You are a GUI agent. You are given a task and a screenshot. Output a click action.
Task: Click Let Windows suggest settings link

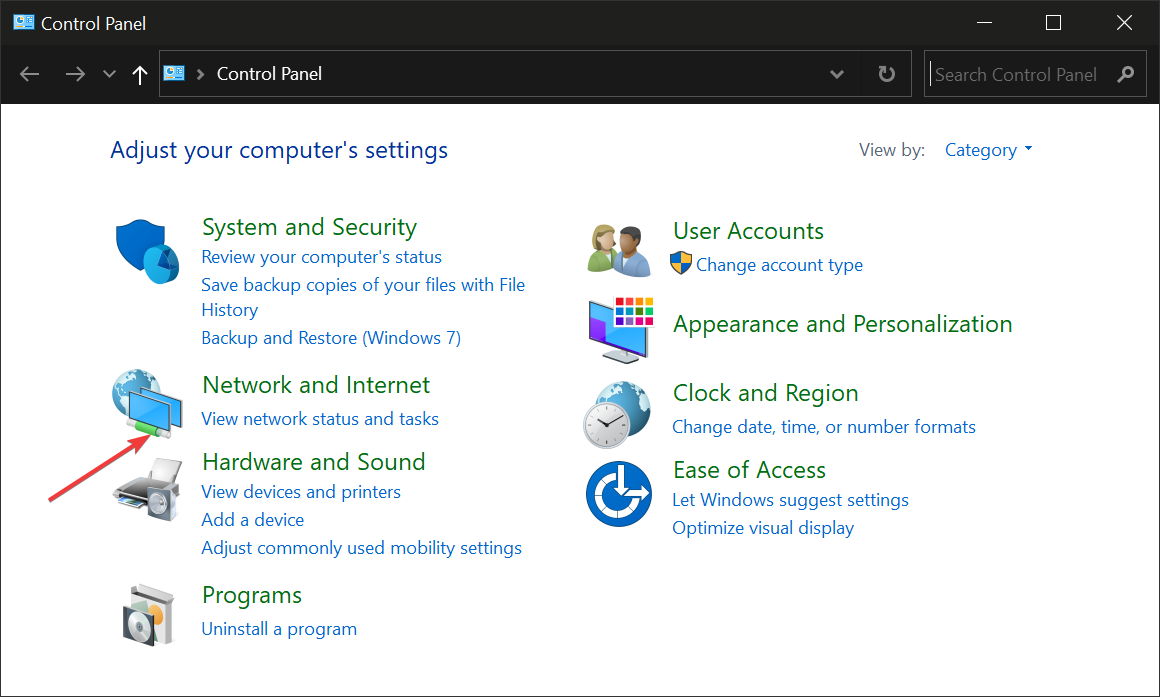[790, 500]
